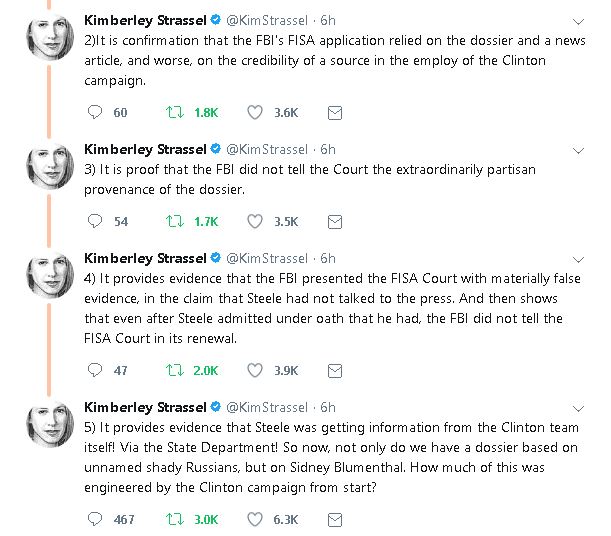Like the tweet with 3.6K likes
Screen dimensions: 611x536
pyautogui.click(x=255, y=112)
